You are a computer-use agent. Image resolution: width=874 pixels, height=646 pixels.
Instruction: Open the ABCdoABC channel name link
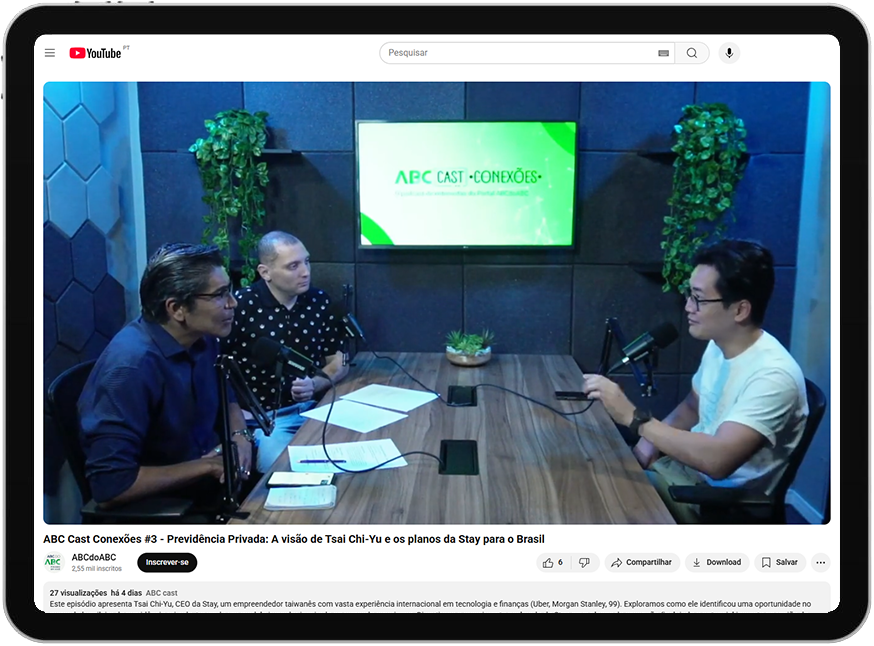pyautogui.click(x=94, y=557)
